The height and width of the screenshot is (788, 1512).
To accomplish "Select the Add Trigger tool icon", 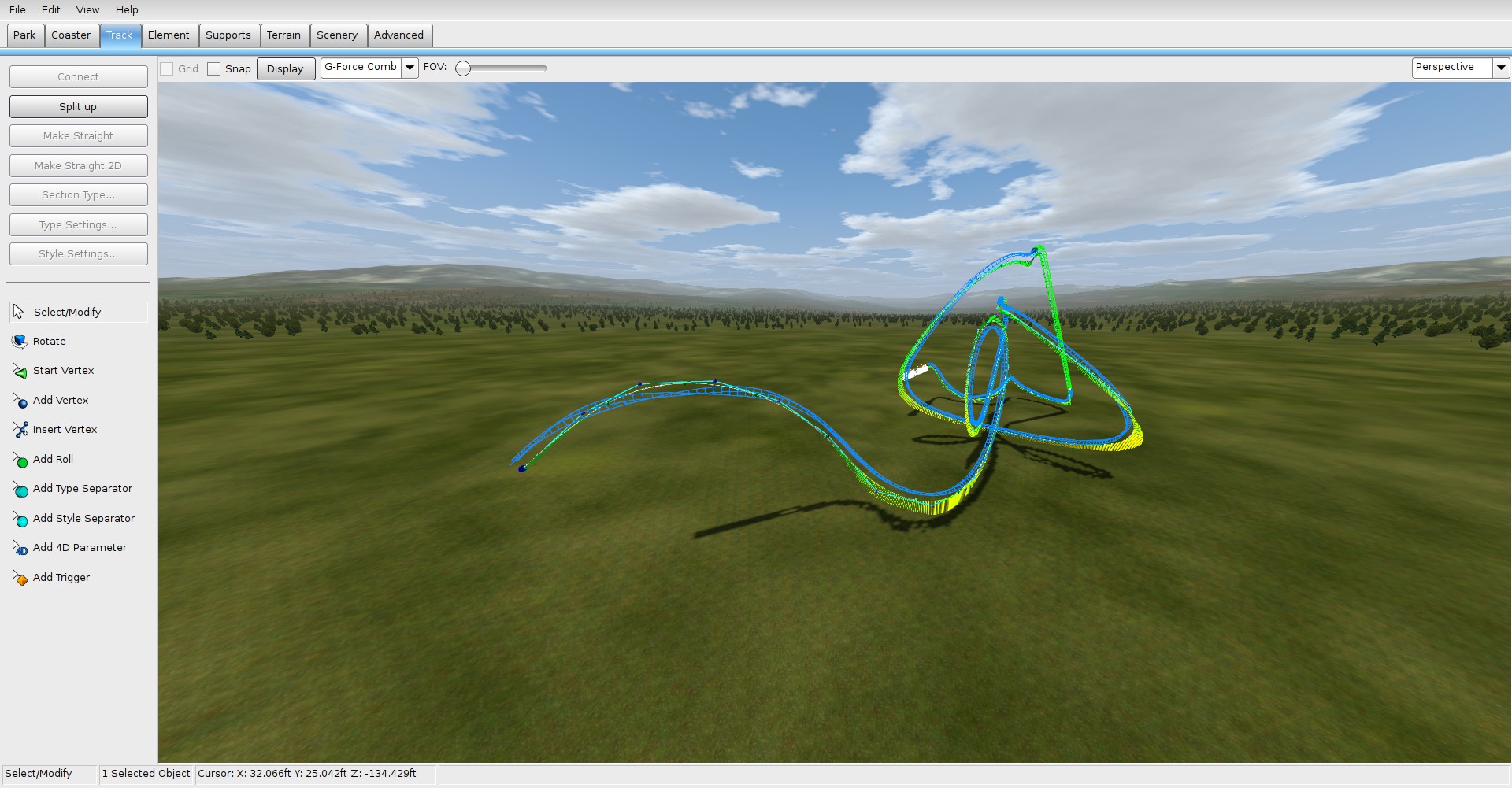I will pyautogui.click(x=20, y=578).
